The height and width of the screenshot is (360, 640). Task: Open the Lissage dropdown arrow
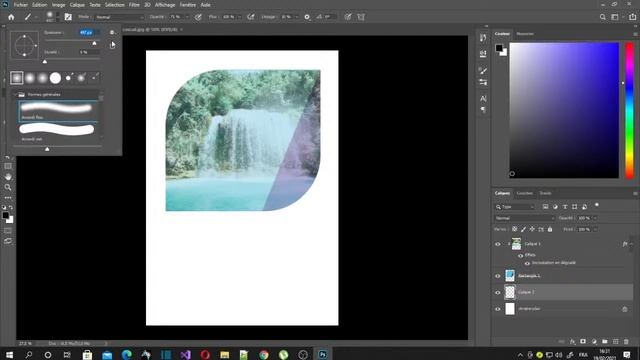[297, 17]
